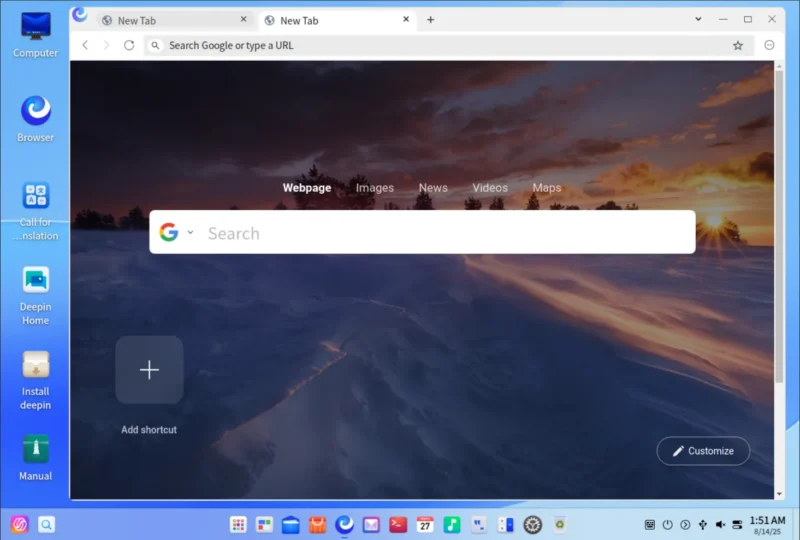Switch to News search category
Screen dimensions: 800x540
(433, 188)
